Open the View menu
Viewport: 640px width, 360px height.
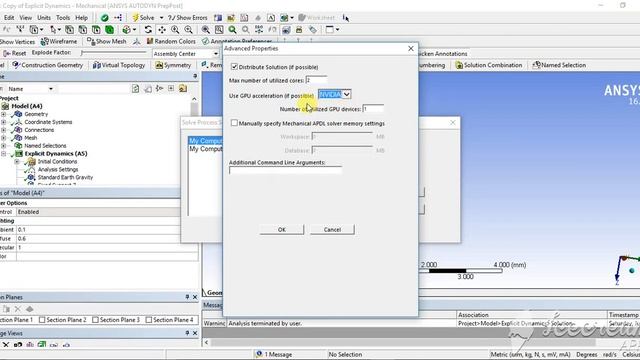pos(25,18)
